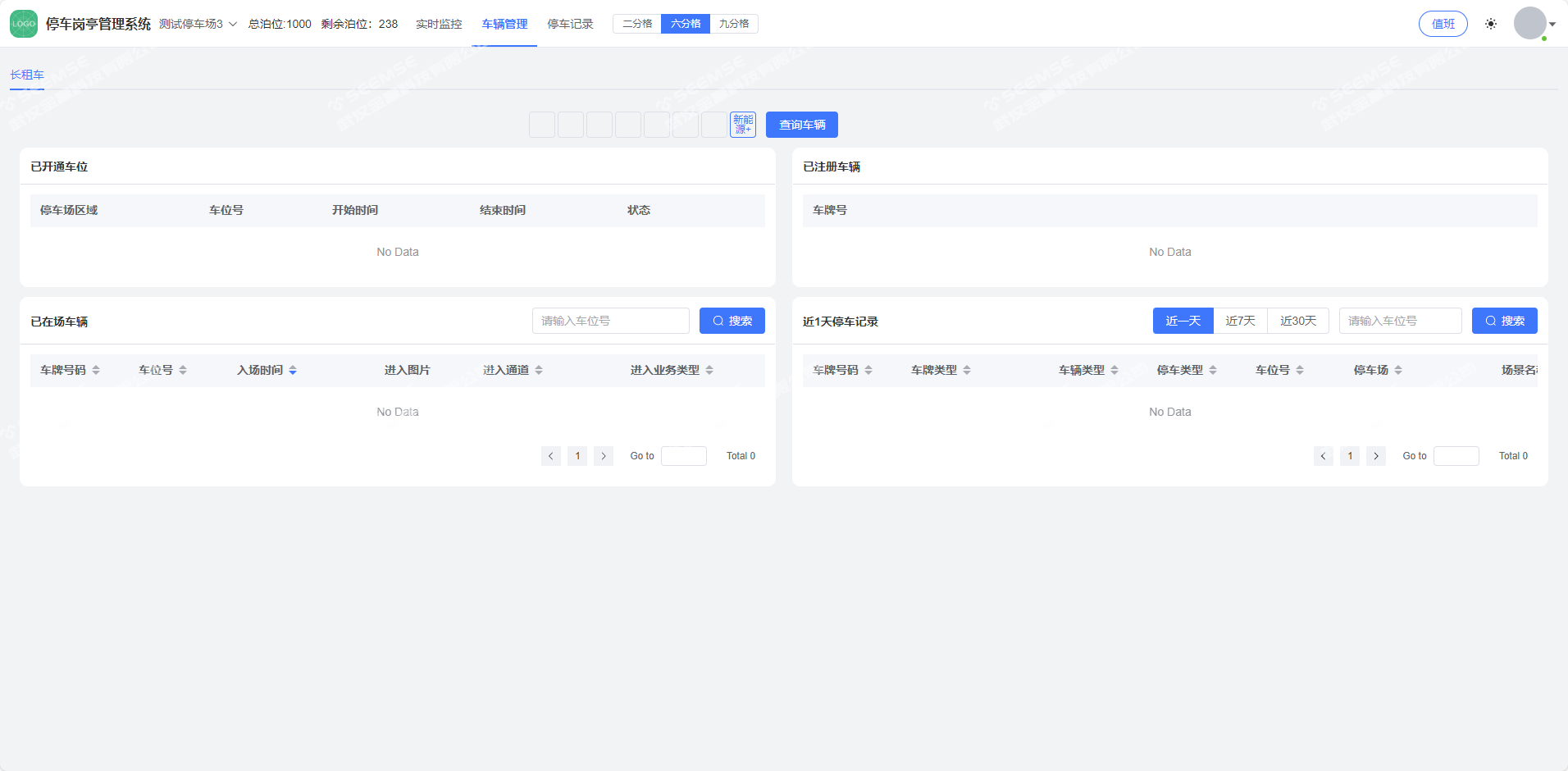Toggle the 新能源+ plate option
The image size is (1568, 771).
(x=743, y=125)
